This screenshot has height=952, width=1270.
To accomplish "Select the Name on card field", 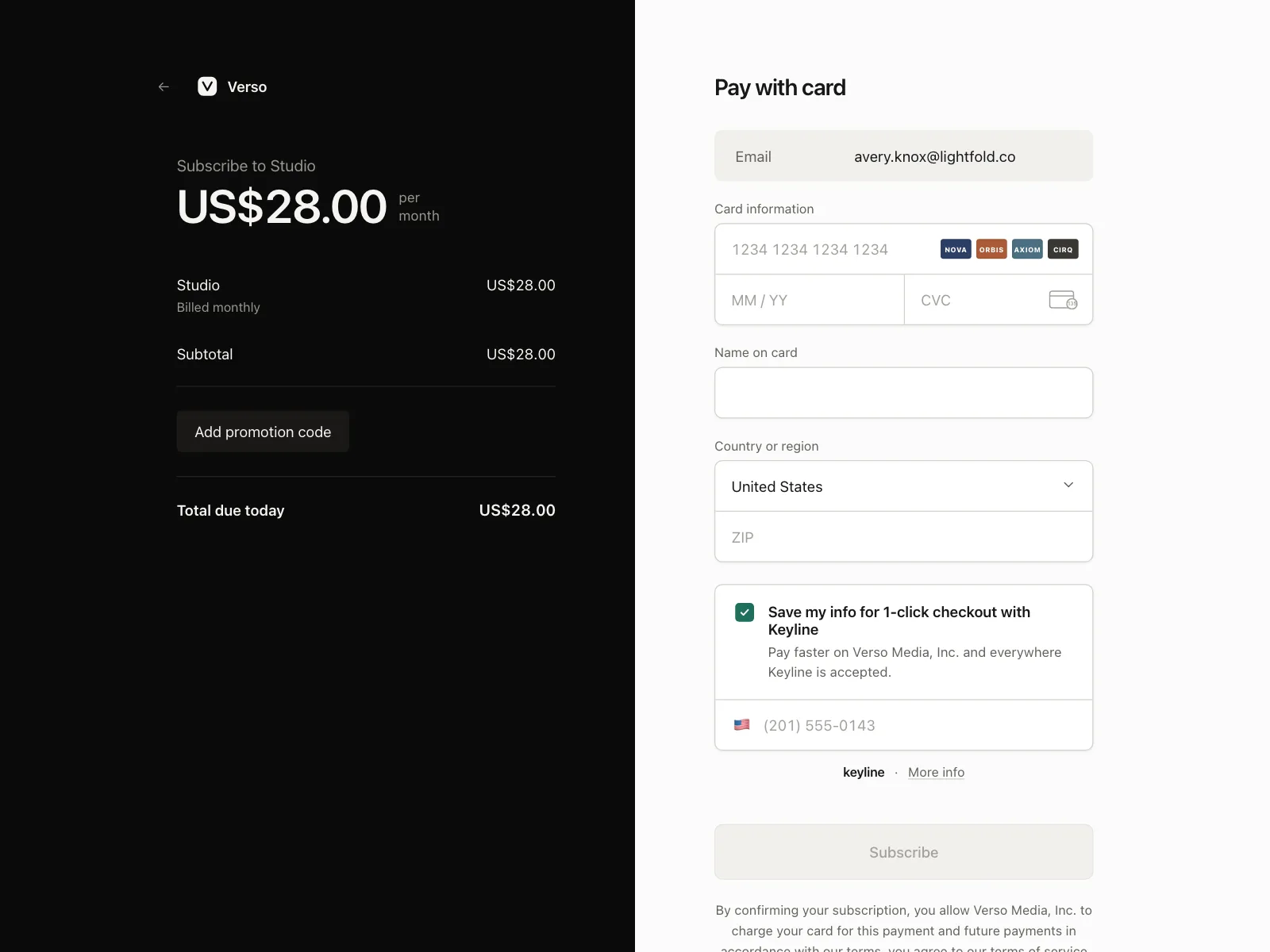I will click(903, 393).
